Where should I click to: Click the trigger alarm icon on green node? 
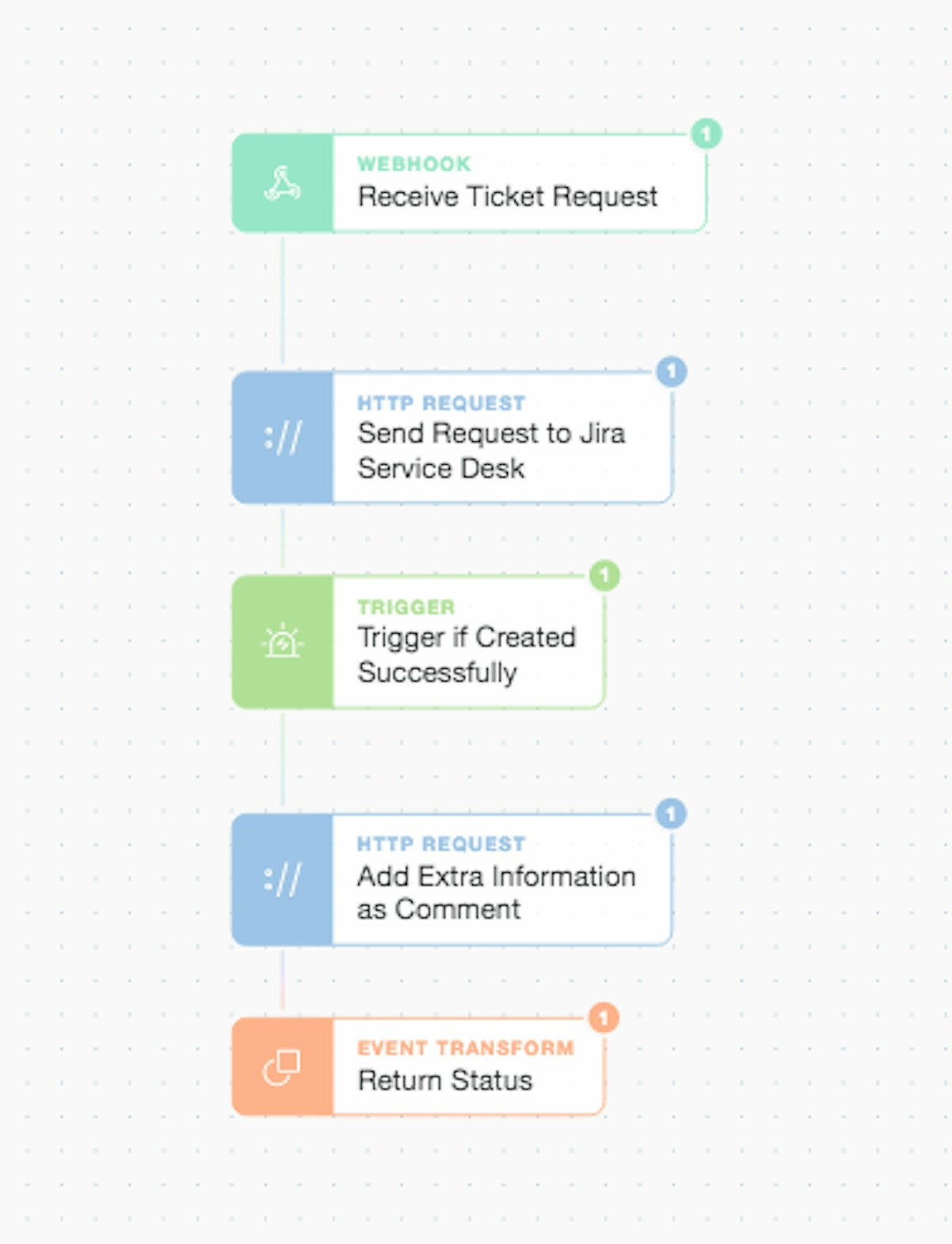[x=282, y=642]
